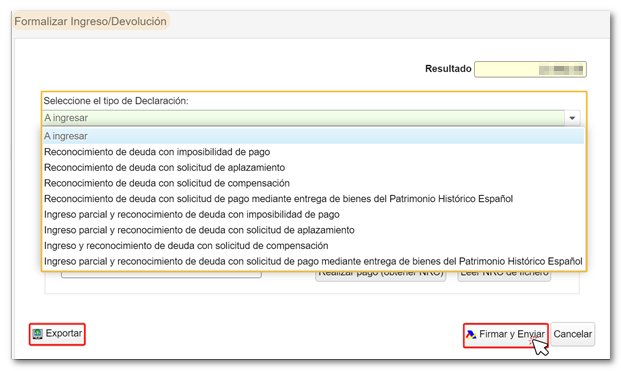
Task: Select 'Ingreso y reconocimiento de deuda' con compensación
Action: tap(313, 246)
